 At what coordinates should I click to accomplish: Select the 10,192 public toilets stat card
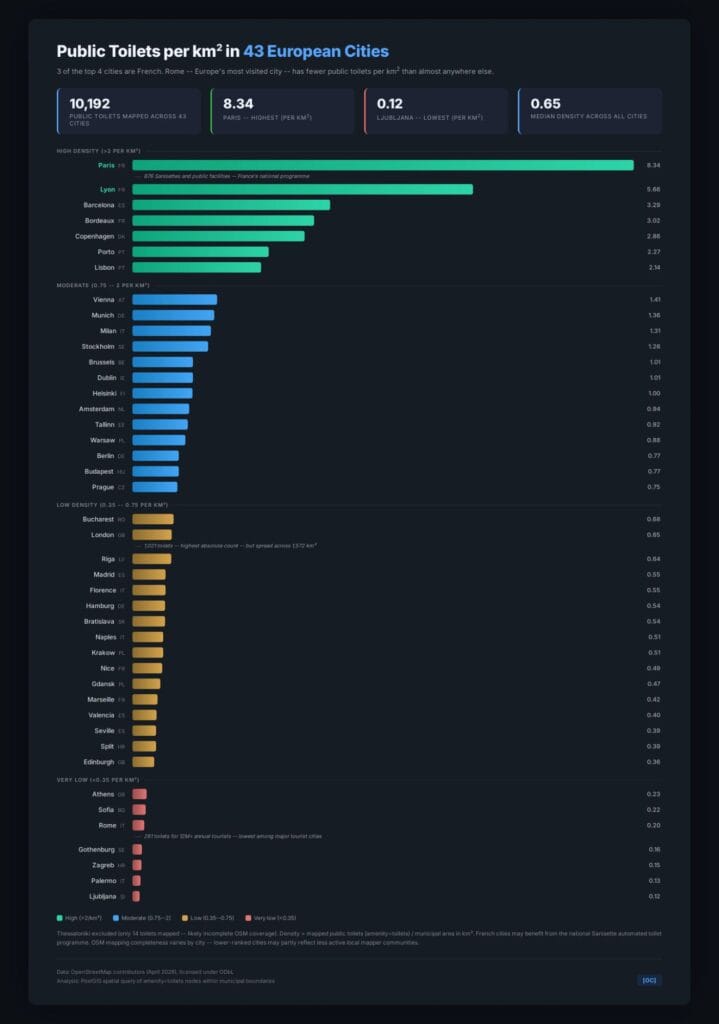(130, 111)
